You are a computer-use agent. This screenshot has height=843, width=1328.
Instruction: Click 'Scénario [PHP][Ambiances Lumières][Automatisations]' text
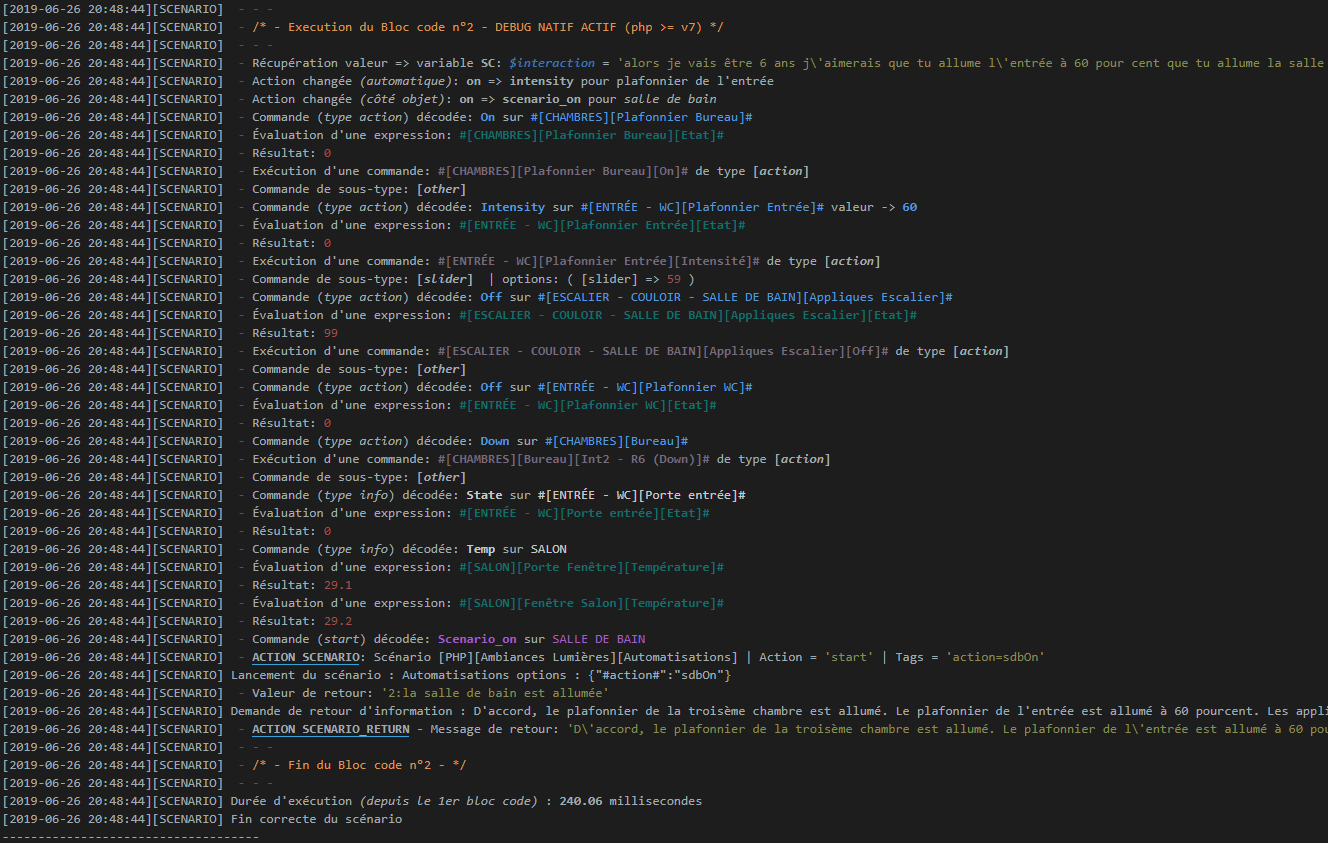(x=555, y=657)
